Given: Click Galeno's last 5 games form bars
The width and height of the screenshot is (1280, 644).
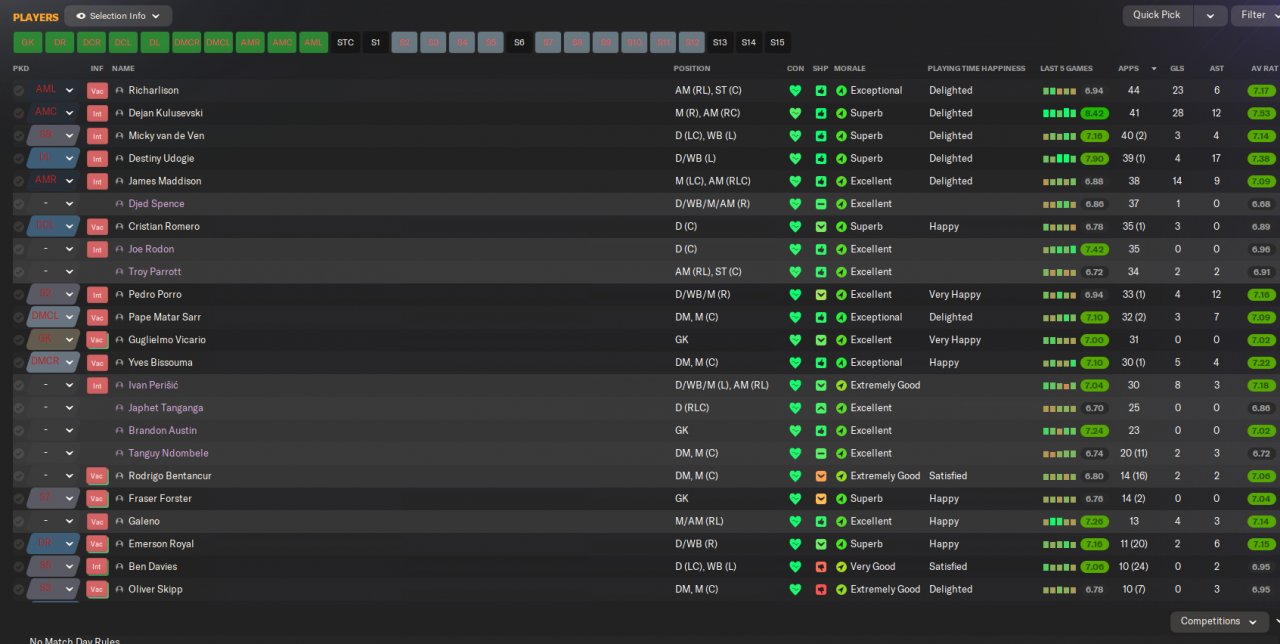Looking at the screenshot, I should click(x=1059, y=522).
